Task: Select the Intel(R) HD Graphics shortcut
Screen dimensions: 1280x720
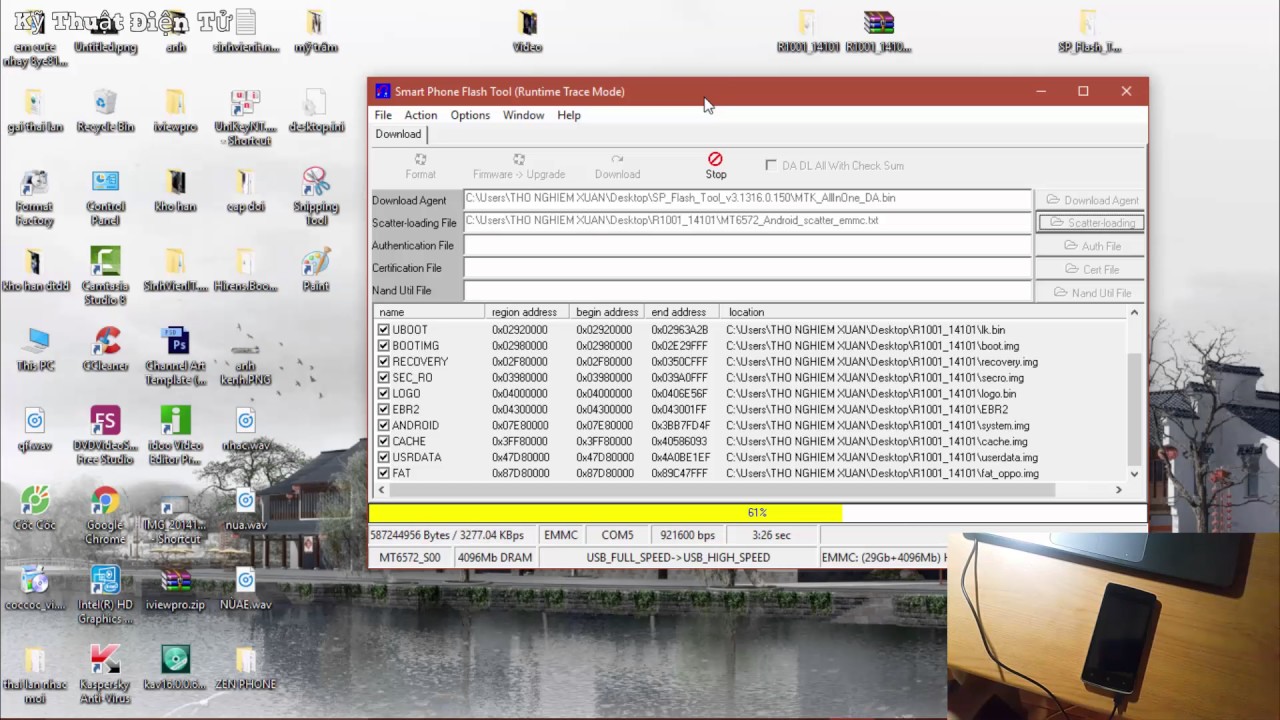Action: click(x=105, y=595)
